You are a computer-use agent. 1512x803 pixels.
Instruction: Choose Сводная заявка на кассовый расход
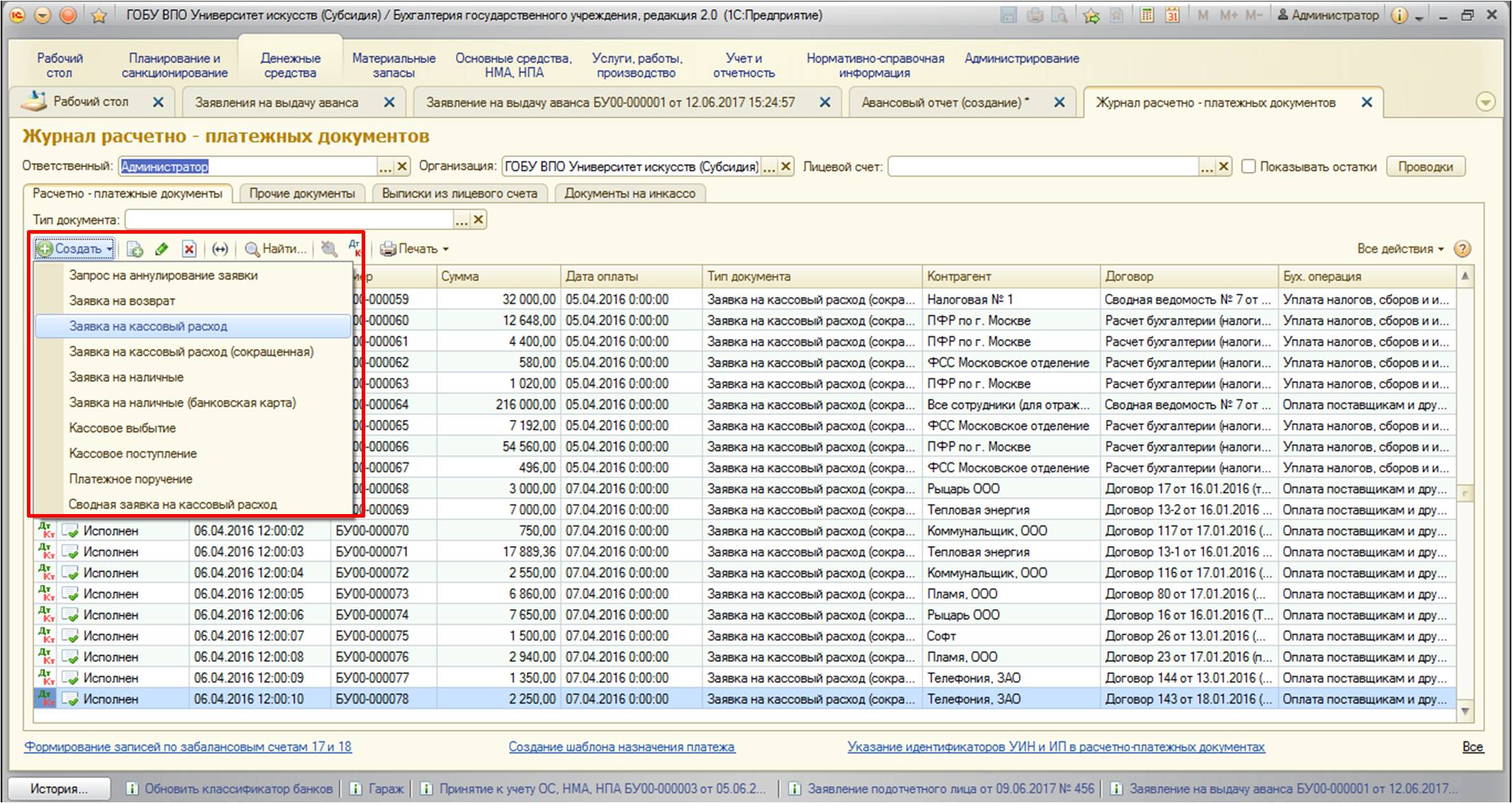point(193,505)
